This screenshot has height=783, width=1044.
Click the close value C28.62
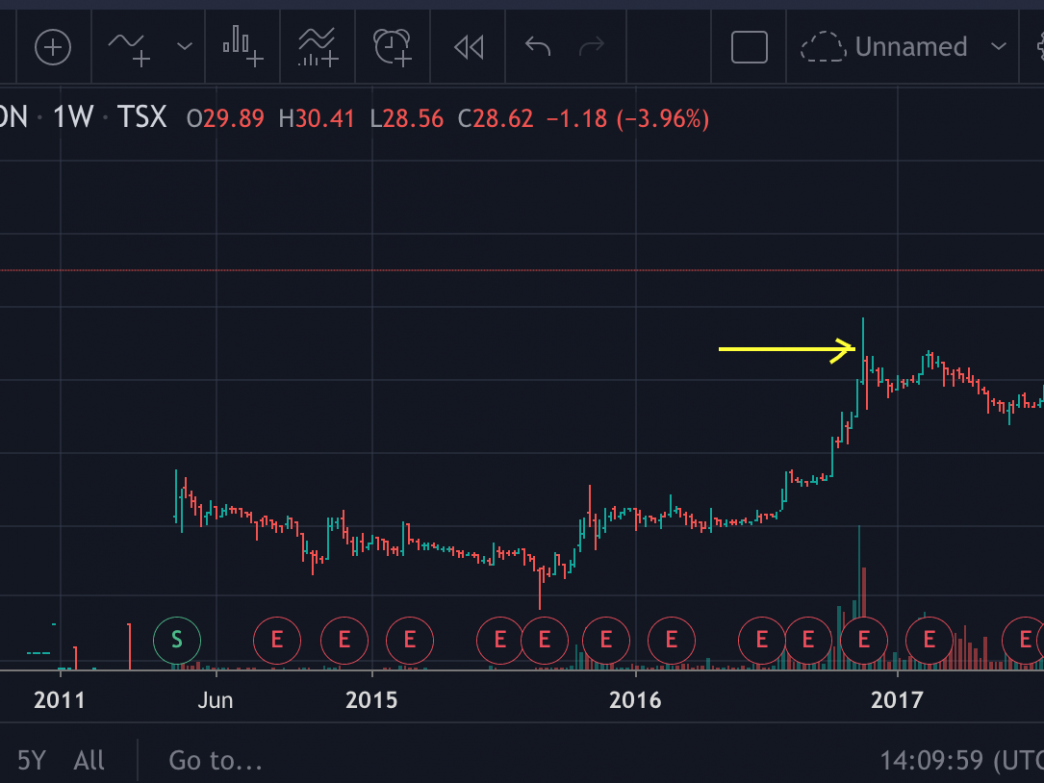(495, 119)
